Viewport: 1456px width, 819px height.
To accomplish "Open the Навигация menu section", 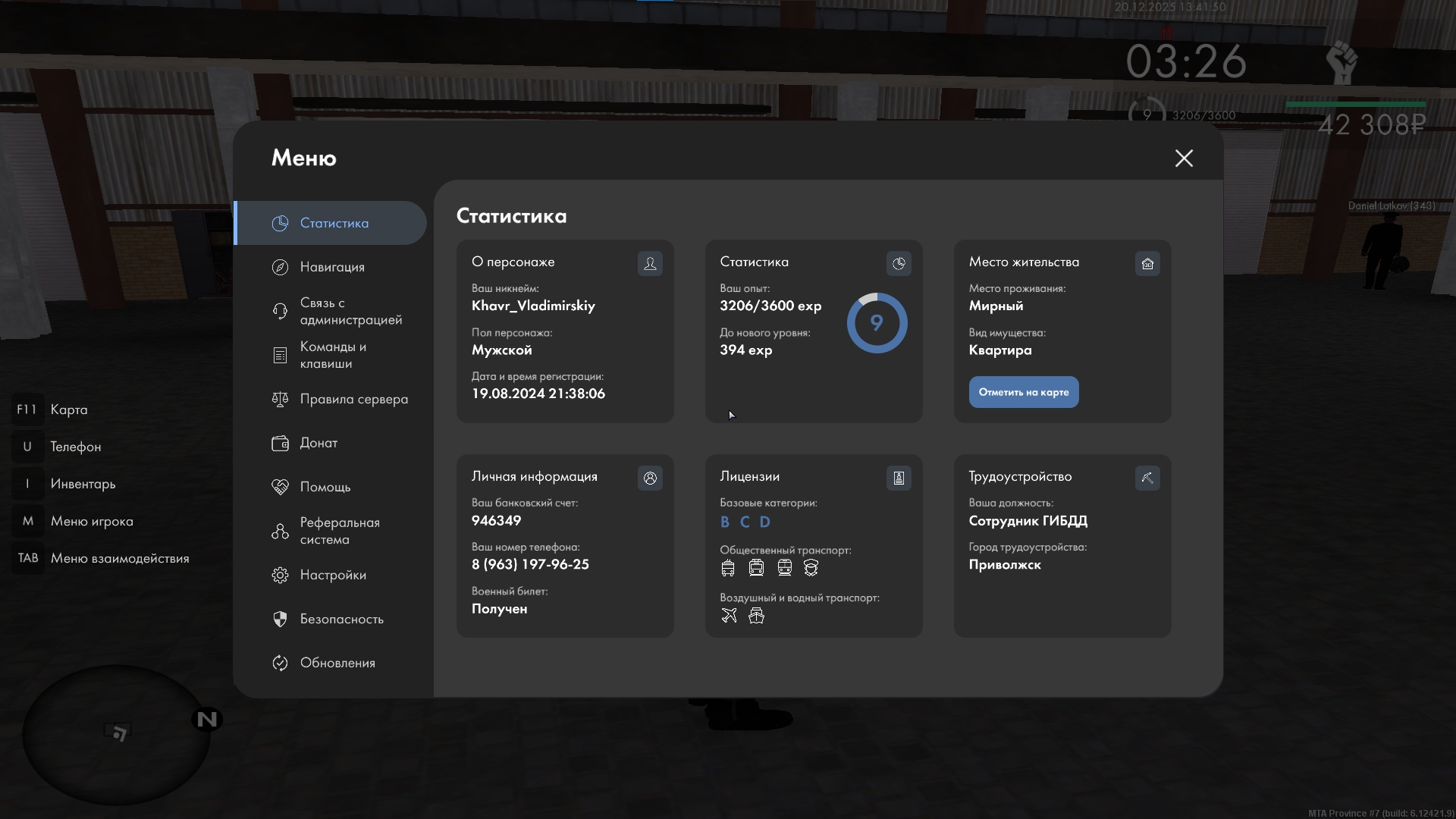I will pos(331,267).
